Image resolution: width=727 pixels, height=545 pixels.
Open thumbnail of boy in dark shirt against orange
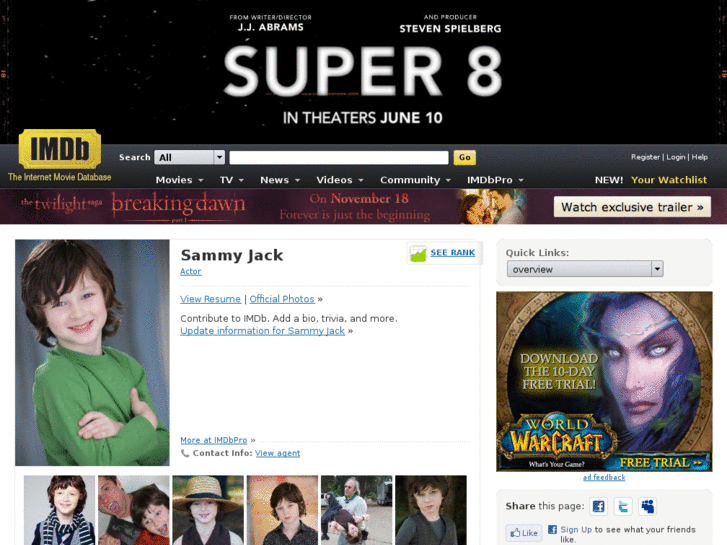click(x=282, y=510)
